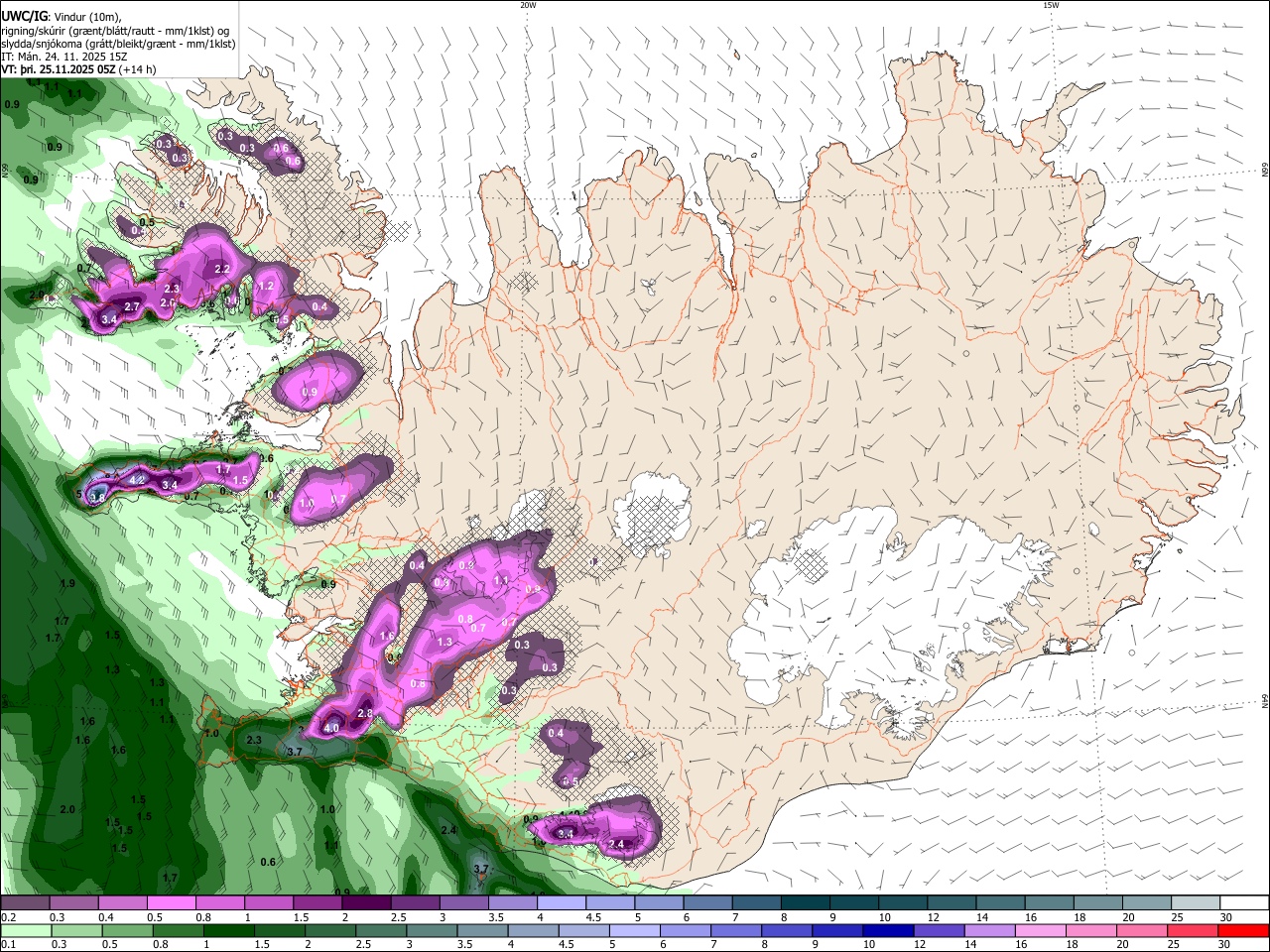Select the darkest green 1–1.5 rain swatch
The width and height of the screenshot is (1270, 952).
pos(230,930)
